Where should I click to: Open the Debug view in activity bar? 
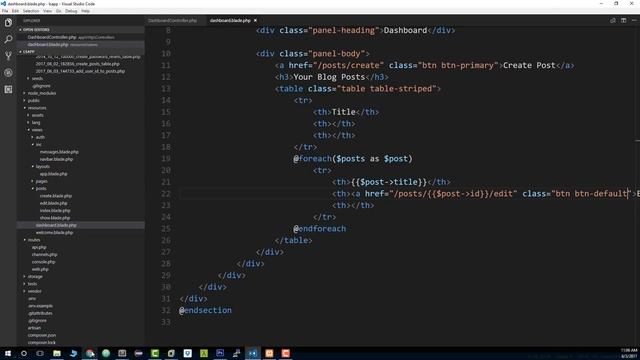point(8,73)
